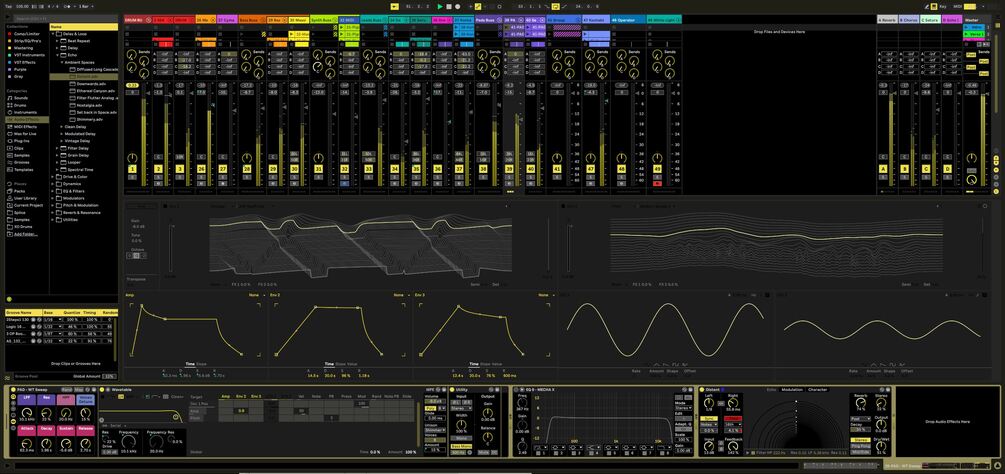Expand the Drive & Color folder
The image size is (1005, 474).
click(53, 177)
